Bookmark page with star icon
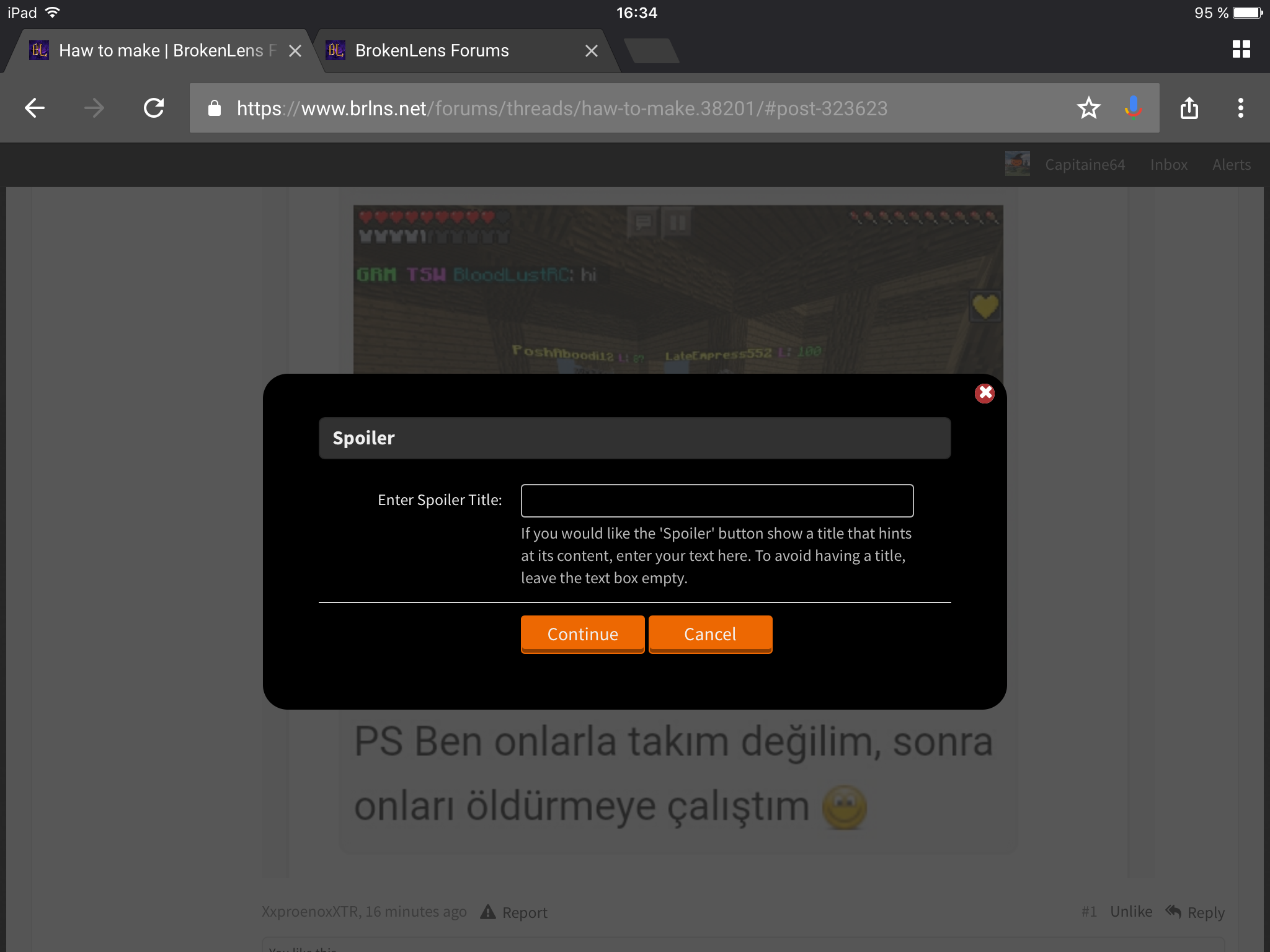 1088,108
